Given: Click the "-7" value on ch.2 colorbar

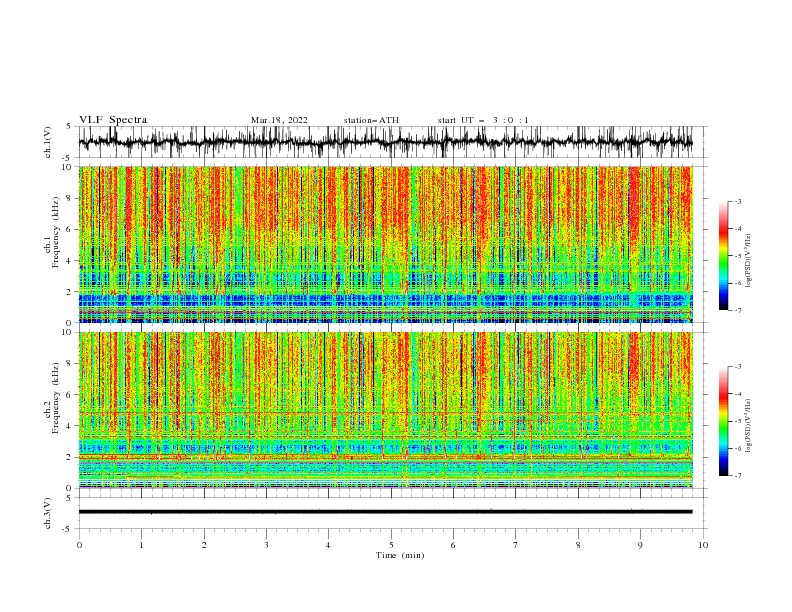Looking at the screenshot, I should point(737,476).
